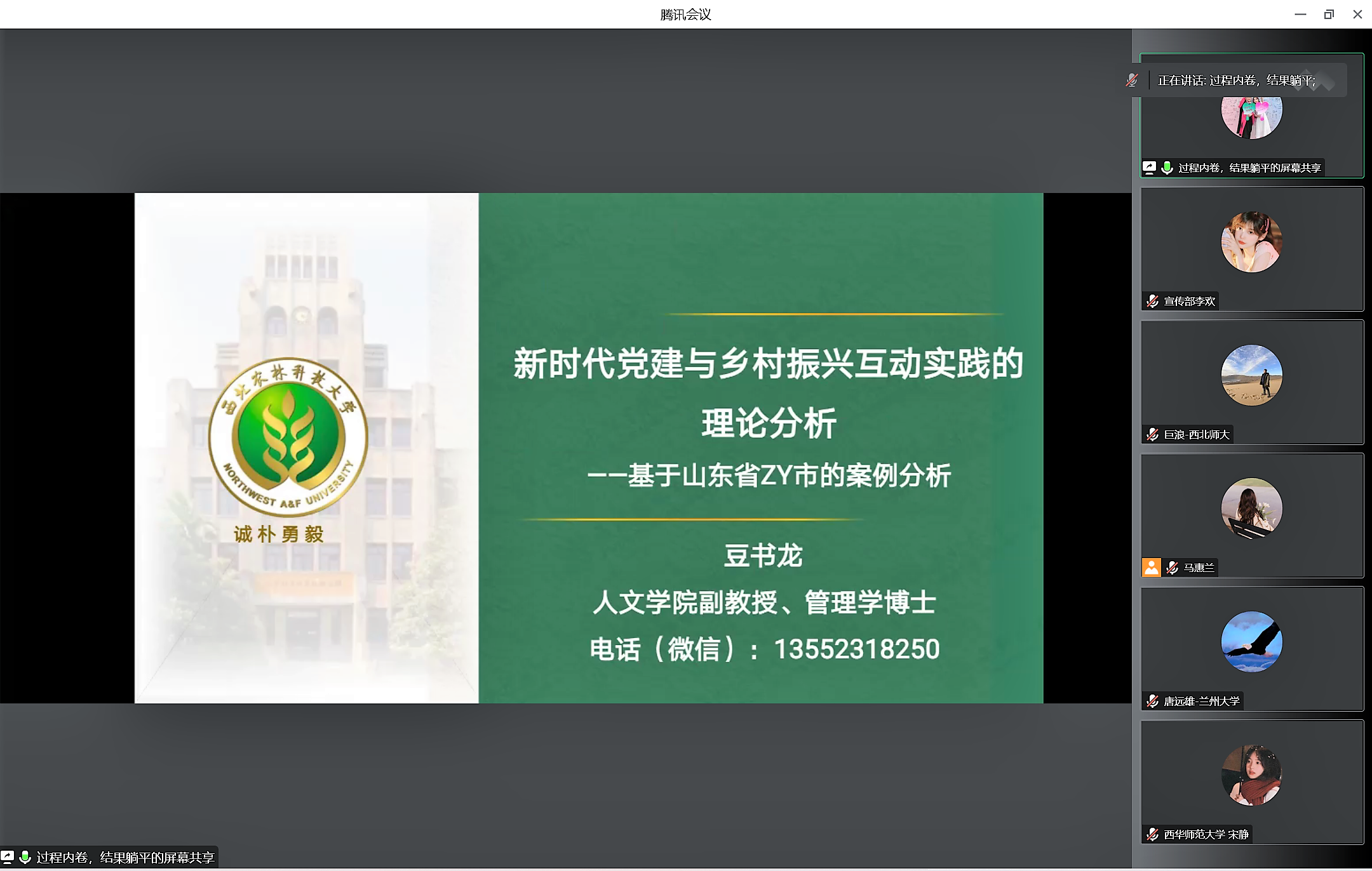Click the presenter's avatar in highlighted tile
Viewport: 1372px width, 871px height.
pyautogui.click(x=1251, y=118)
